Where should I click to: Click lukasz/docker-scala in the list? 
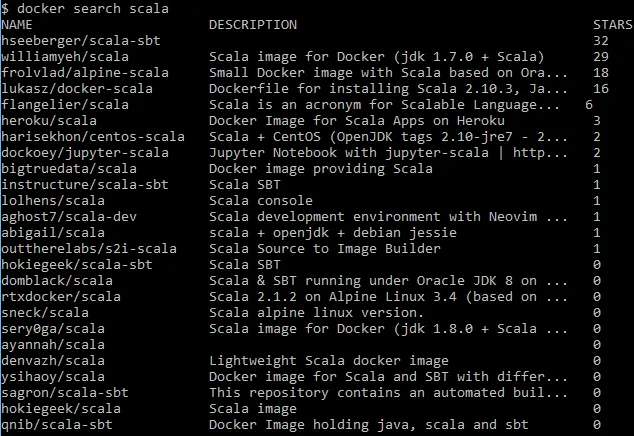[x=77, y=89]
